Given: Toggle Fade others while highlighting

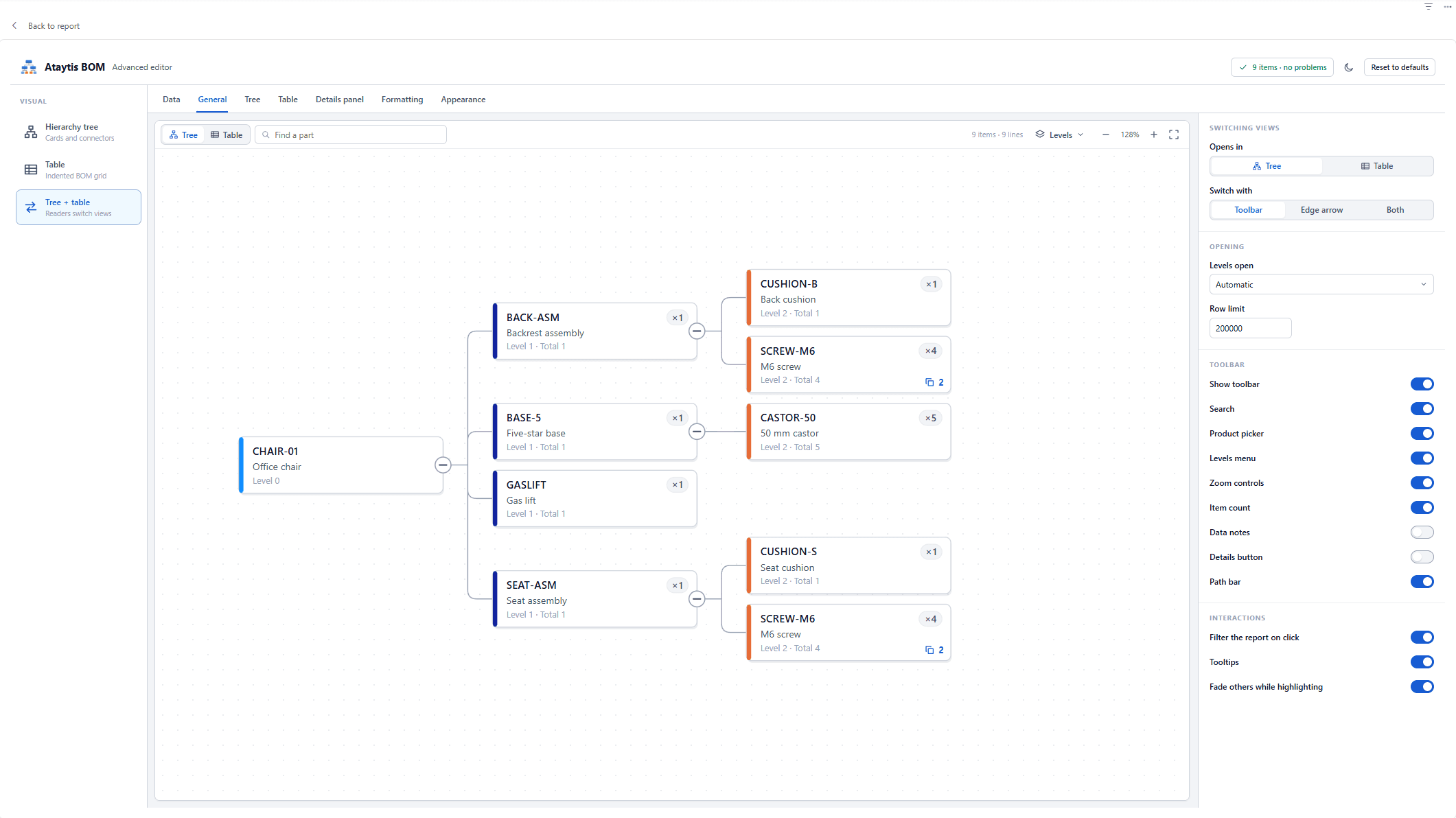Looking at the screenshot, I should click(x=1422, y=687).
